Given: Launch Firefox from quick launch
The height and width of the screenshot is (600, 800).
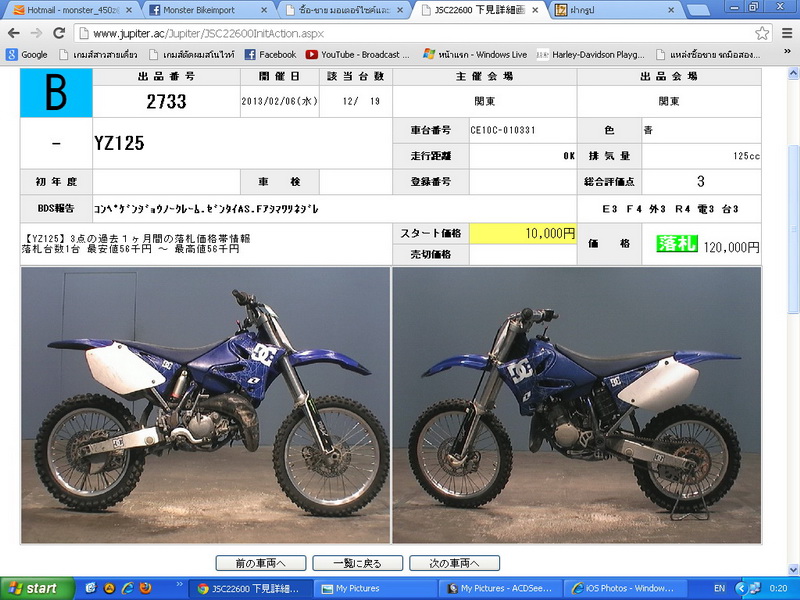Looking at the screenshot, I should tap(145, 588).
